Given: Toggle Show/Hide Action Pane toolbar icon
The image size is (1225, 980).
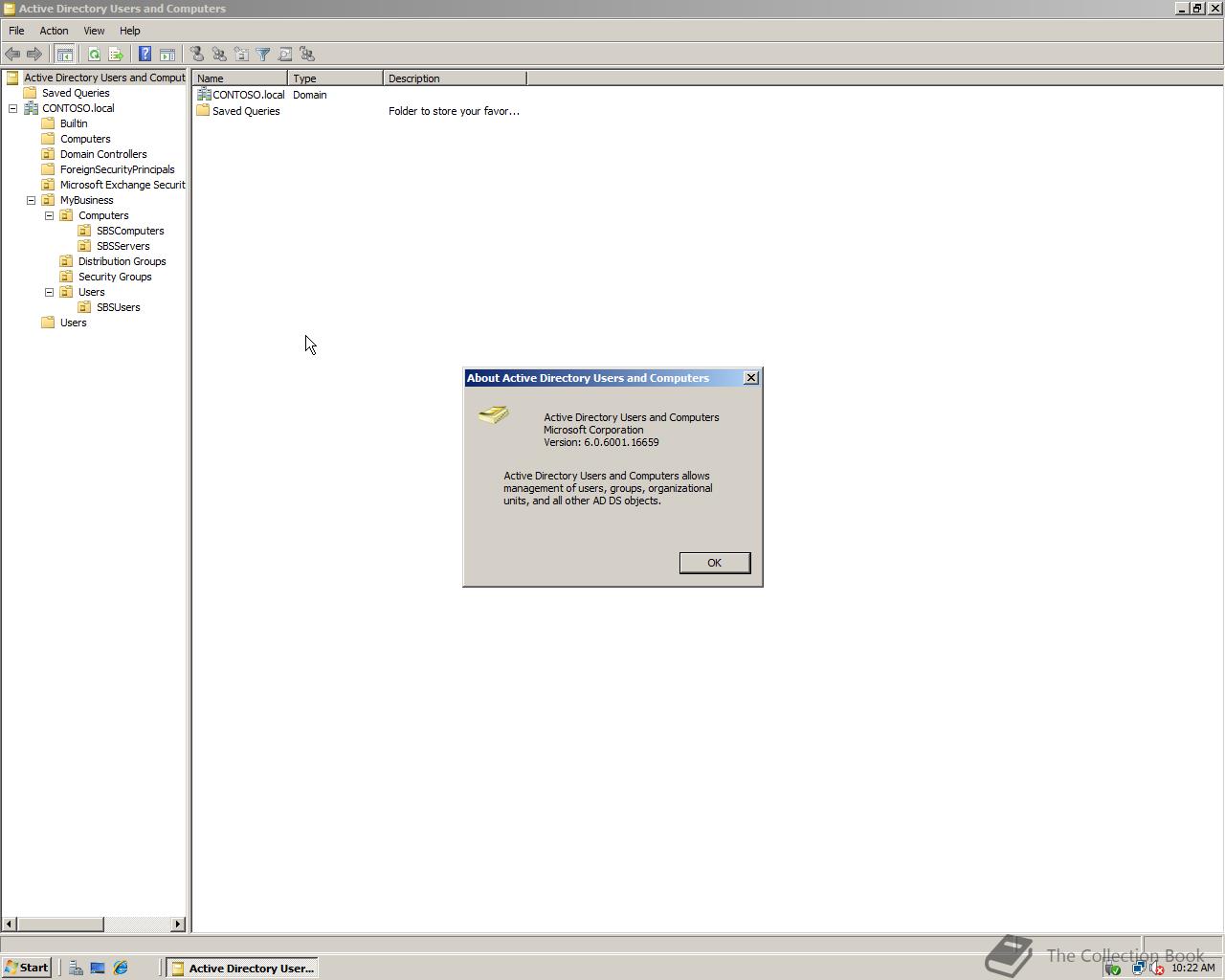Looking at the screenshot, I should point(167,55).
